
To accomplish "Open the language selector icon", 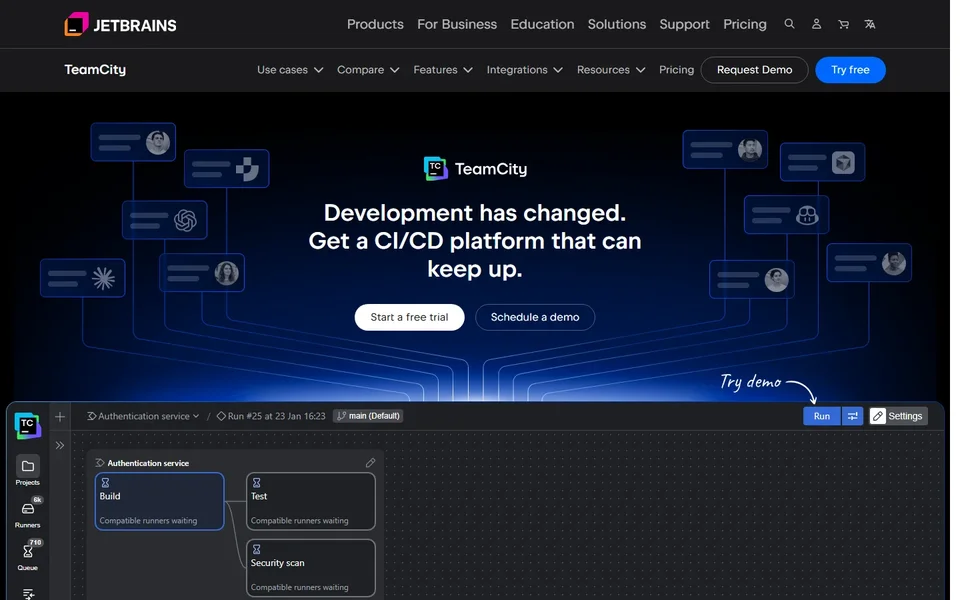I will [870, 24].
